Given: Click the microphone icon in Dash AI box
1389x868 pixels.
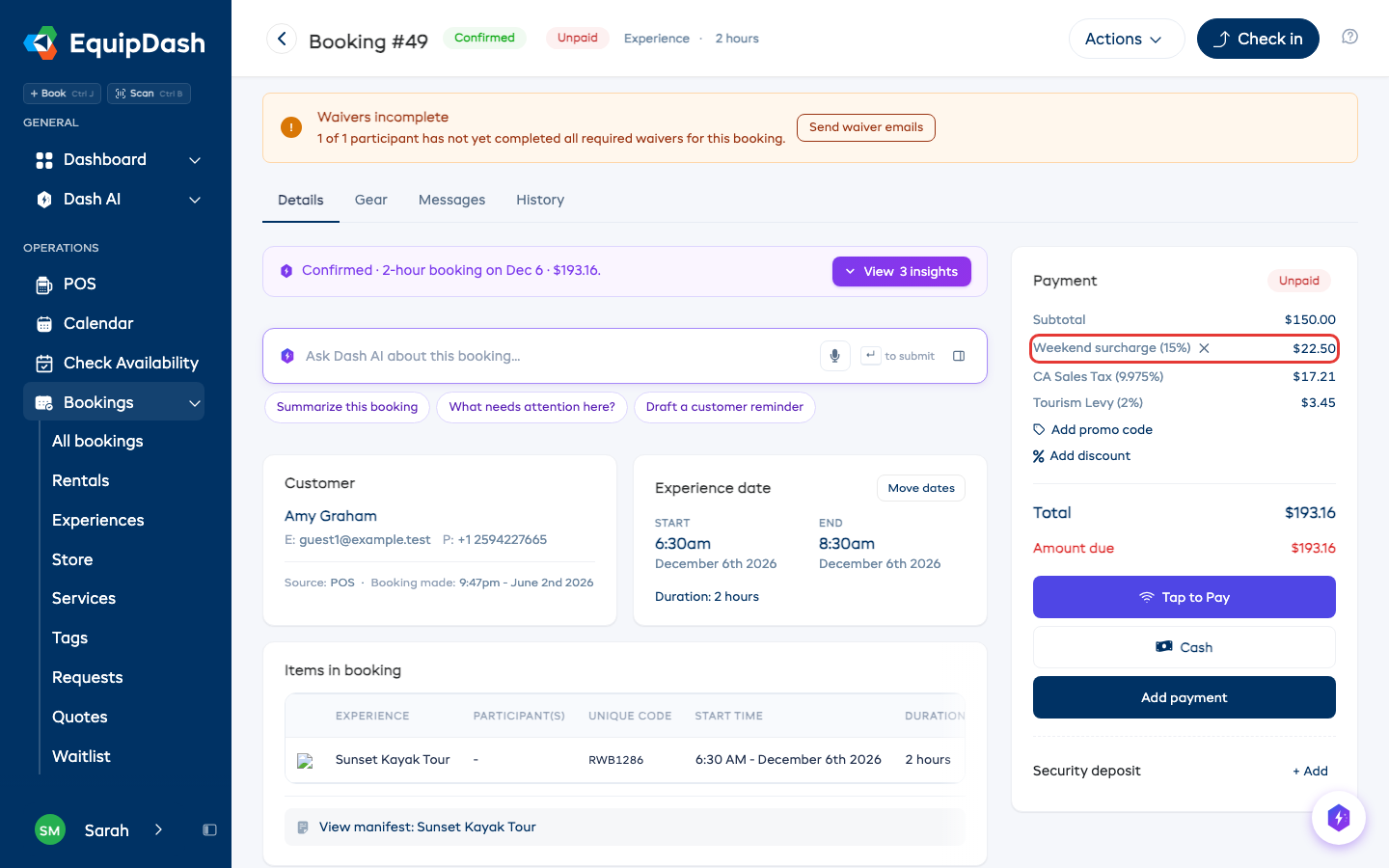Looking at the screenshot, I should pyautogui.click(x=835, y=356).
